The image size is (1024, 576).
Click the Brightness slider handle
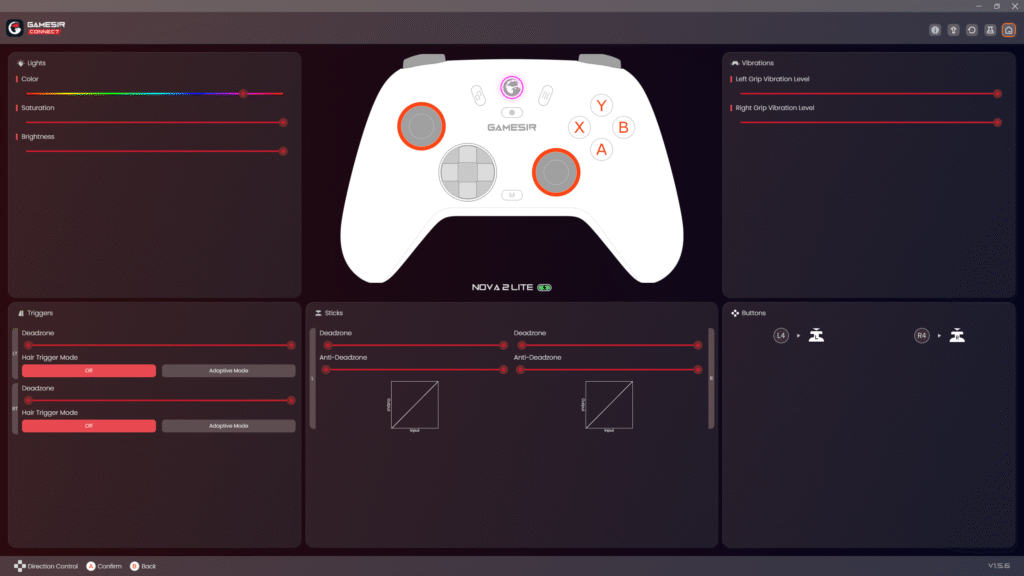click(x=283, y=151)
